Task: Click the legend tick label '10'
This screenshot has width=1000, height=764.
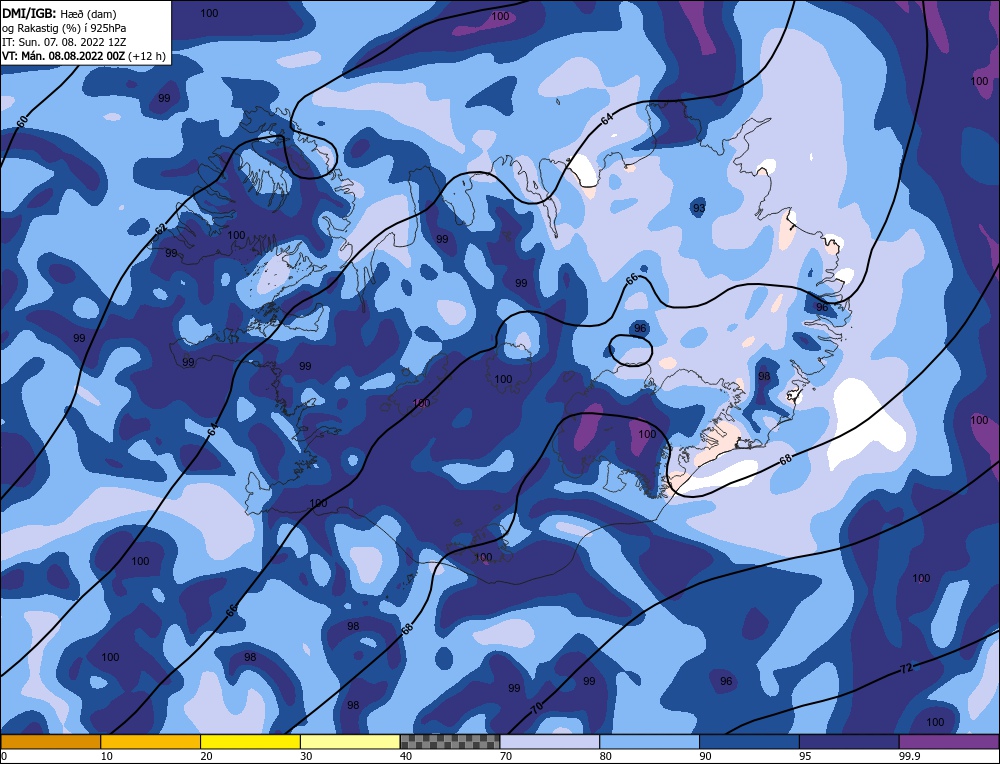Action: [106, 756]
